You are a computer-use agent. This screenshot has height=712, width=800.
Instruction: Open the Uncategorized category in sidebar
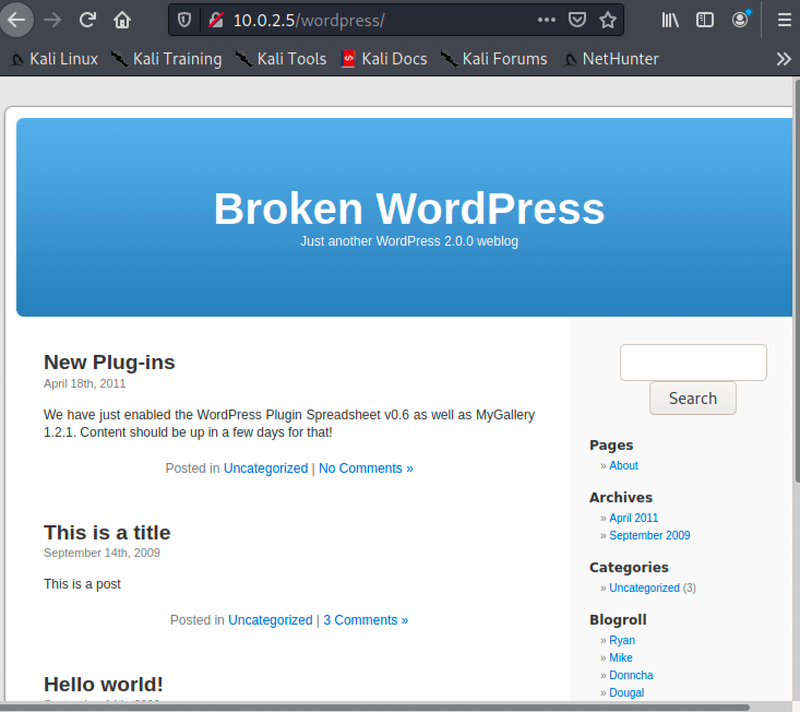tap(644, 588)
